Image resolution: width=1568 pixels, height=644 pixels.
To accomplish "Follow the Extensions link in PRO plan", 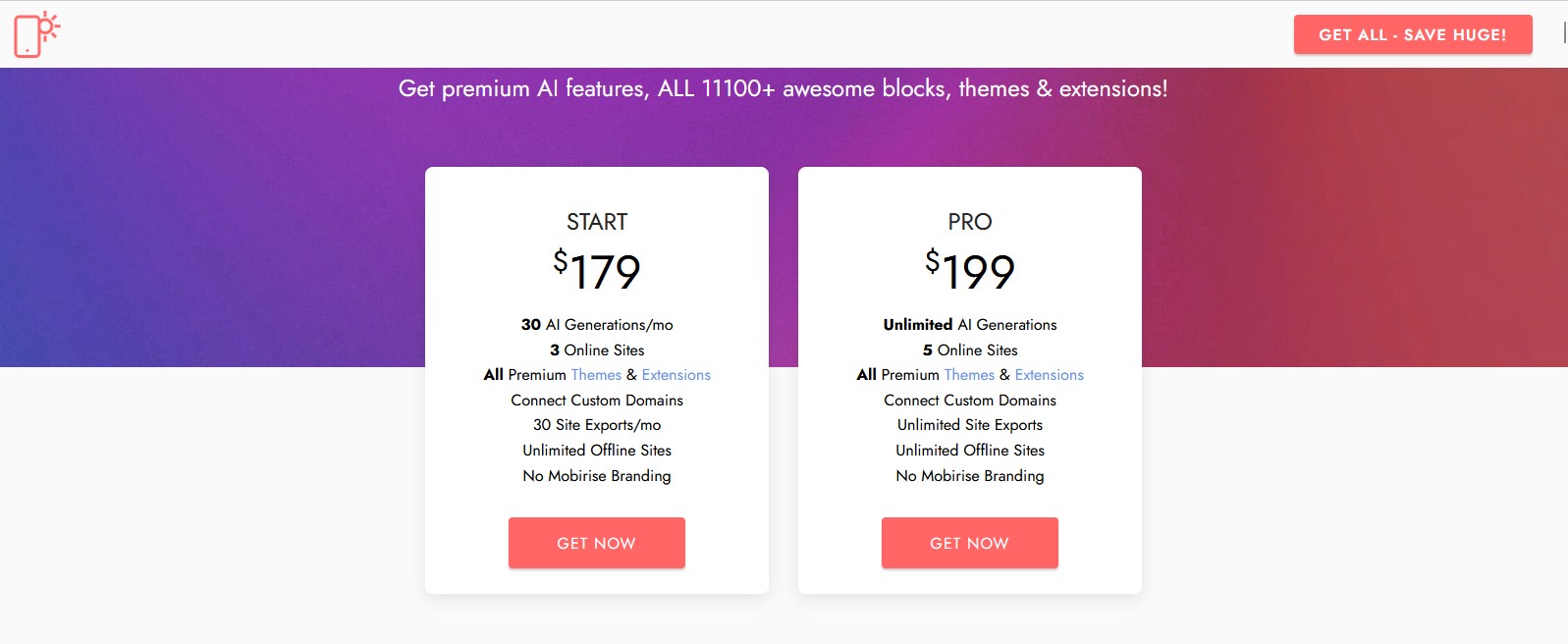I will coord(1049,375).
